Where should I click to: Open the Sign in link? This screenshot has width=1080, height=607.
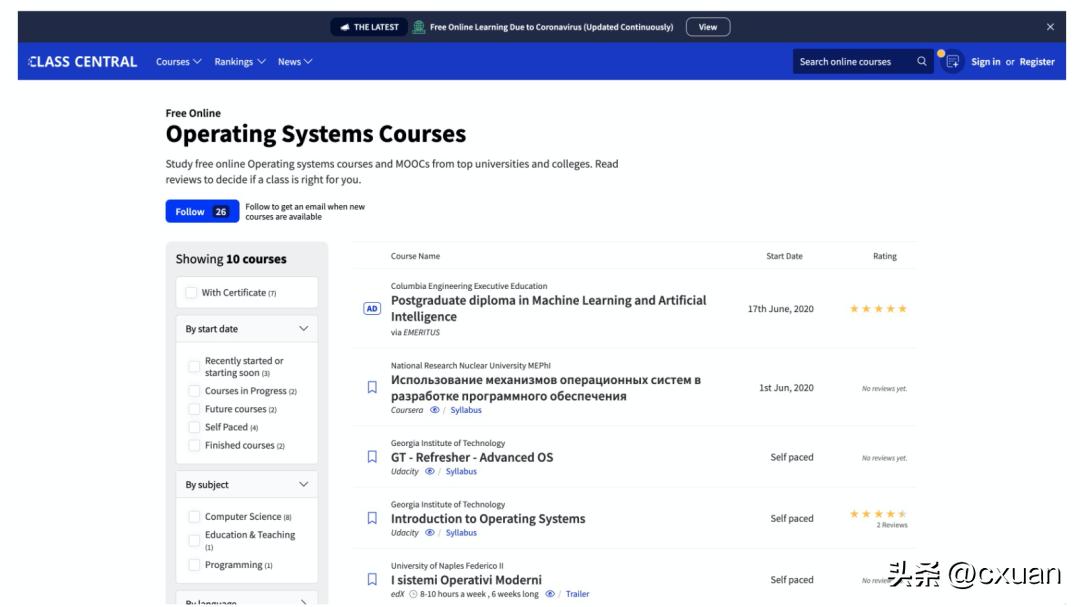point(985,62)
